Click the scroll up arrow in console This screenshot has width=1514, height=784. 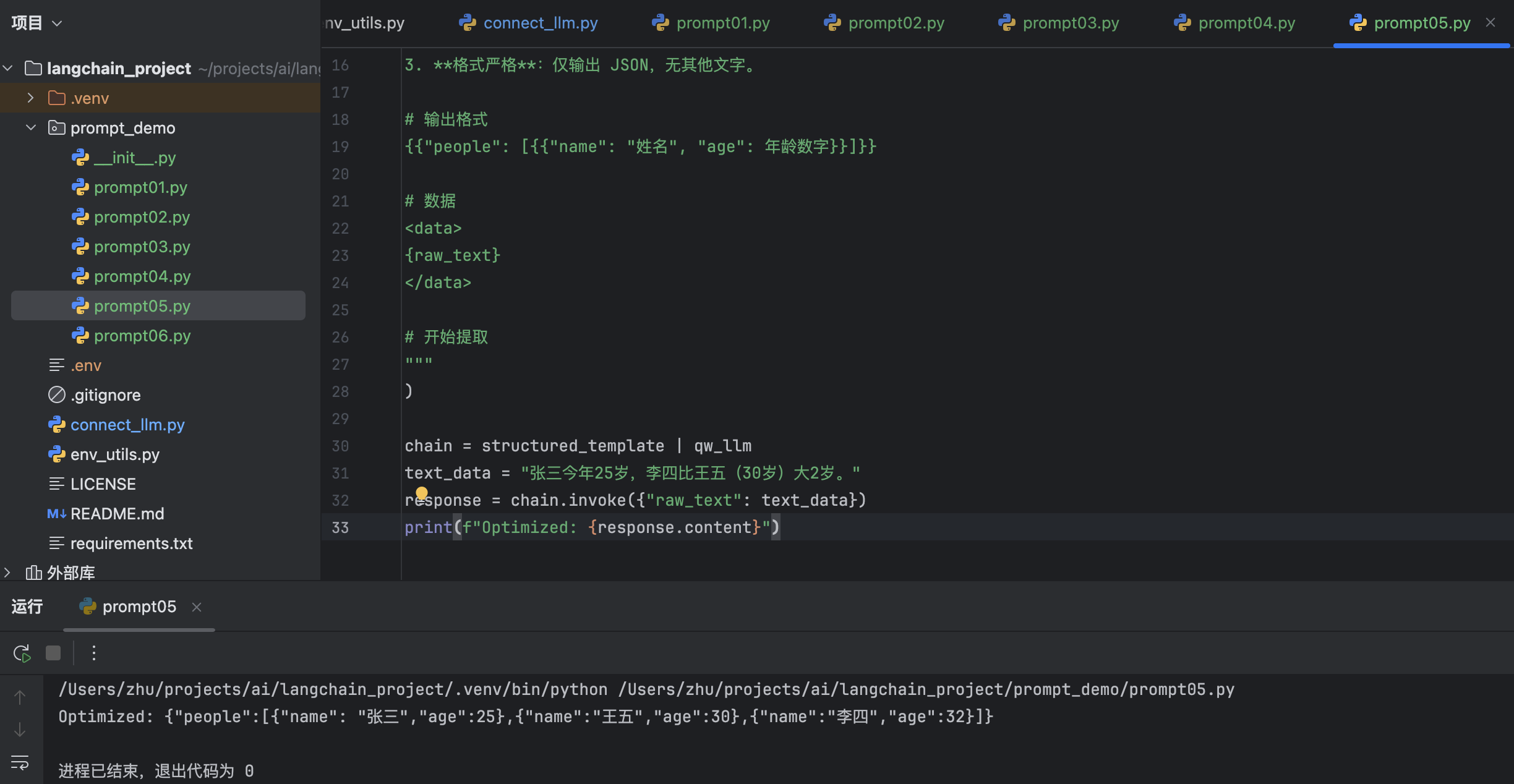(x=20, y=697)
